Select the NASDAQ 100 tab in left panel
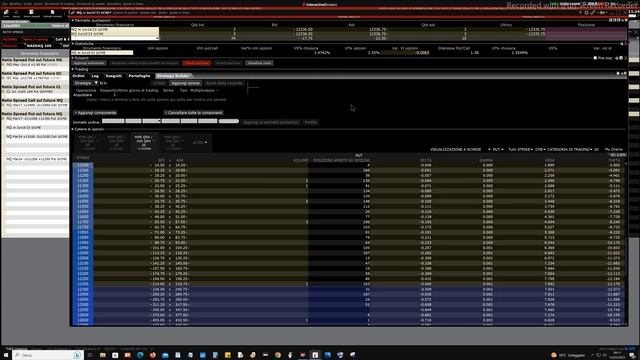The height and width of the screenshot is (360, 640). pyautogui.click(x=39, y=46)
